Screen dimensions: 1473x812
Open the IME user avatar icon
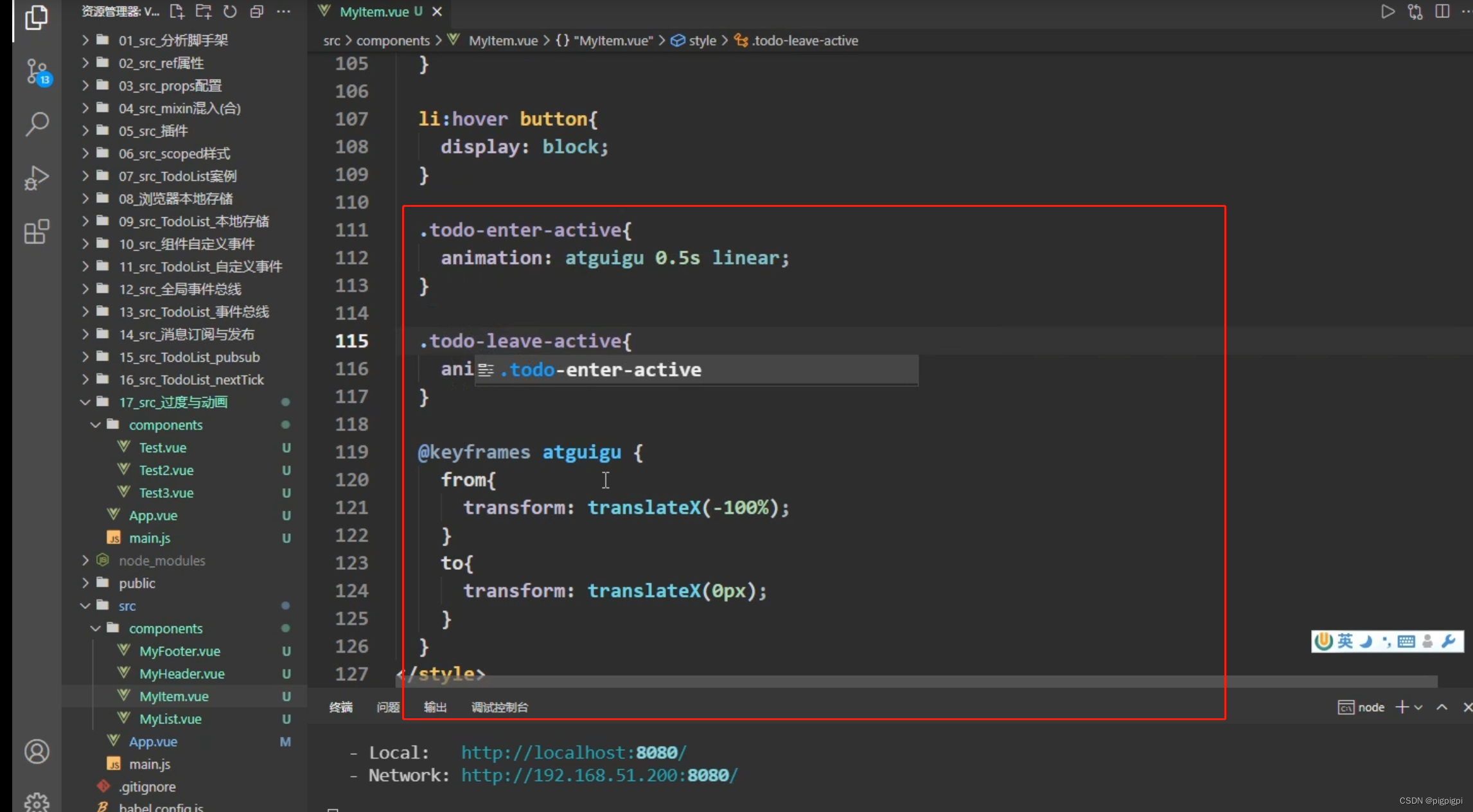point(1427,641)
